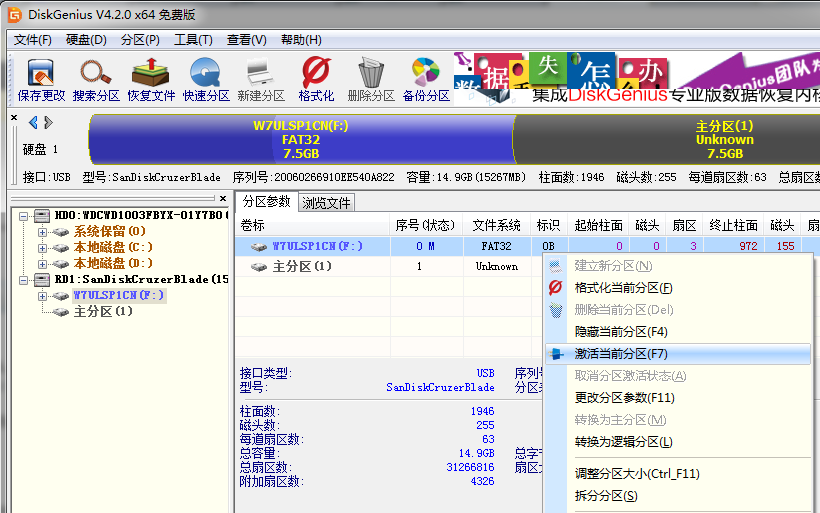Open the 恢复文件 recover files tool
Screen dimensions: 820x513
(151, 73)
